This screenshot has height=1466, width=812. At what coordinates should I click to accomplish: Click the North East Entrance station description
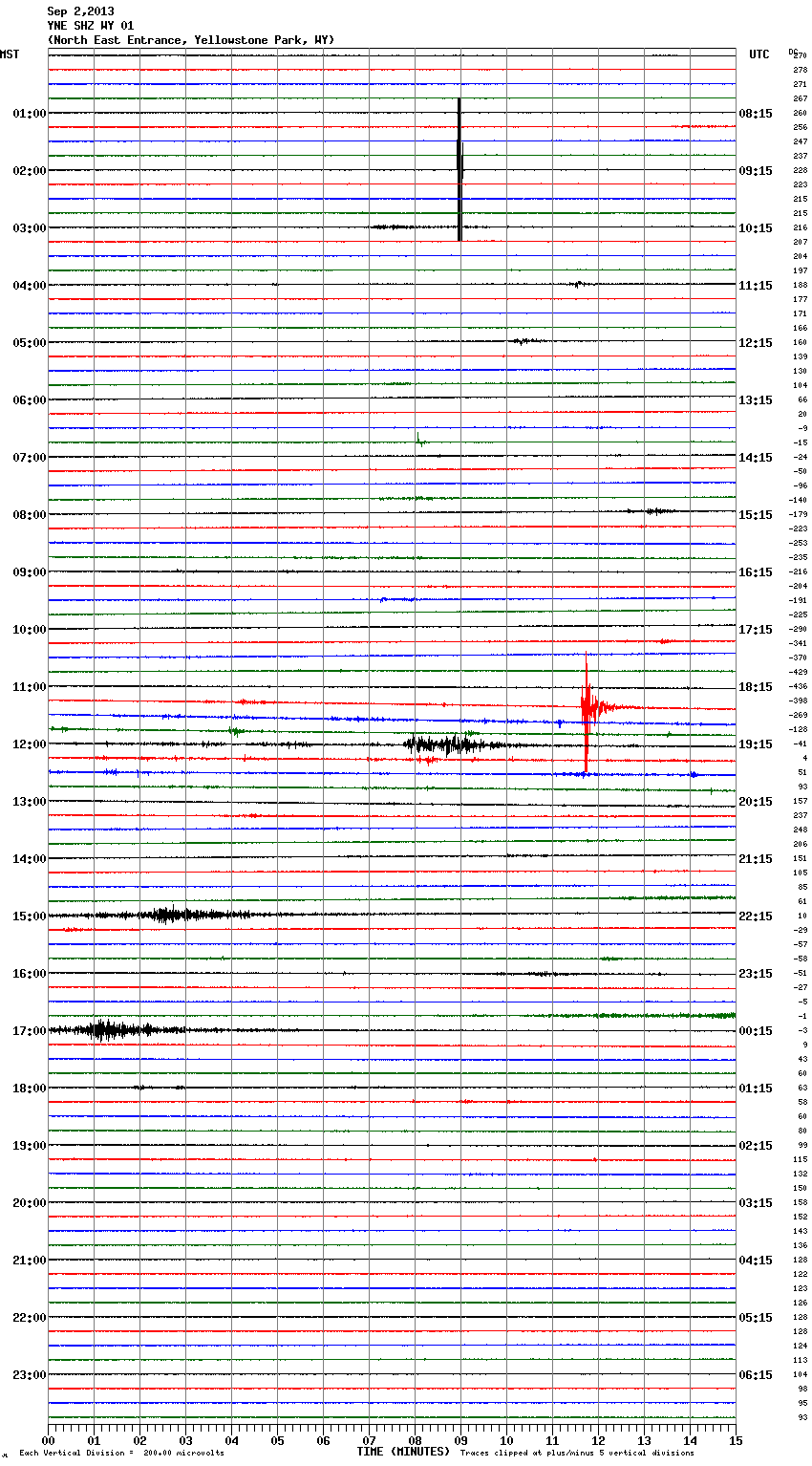tap(191, 40)
